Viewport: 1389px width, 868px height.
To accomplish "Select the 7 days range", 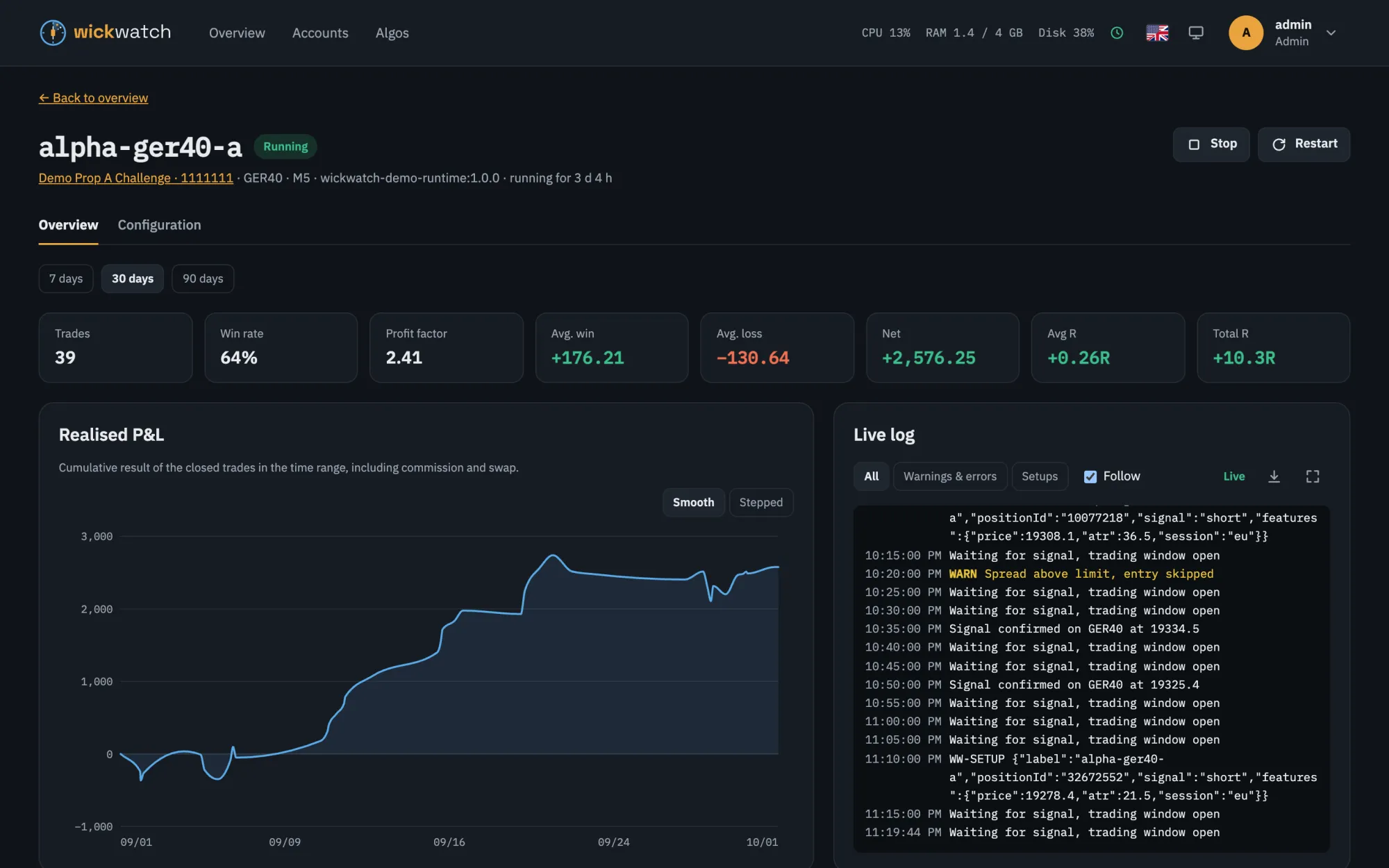I will 66,278.
